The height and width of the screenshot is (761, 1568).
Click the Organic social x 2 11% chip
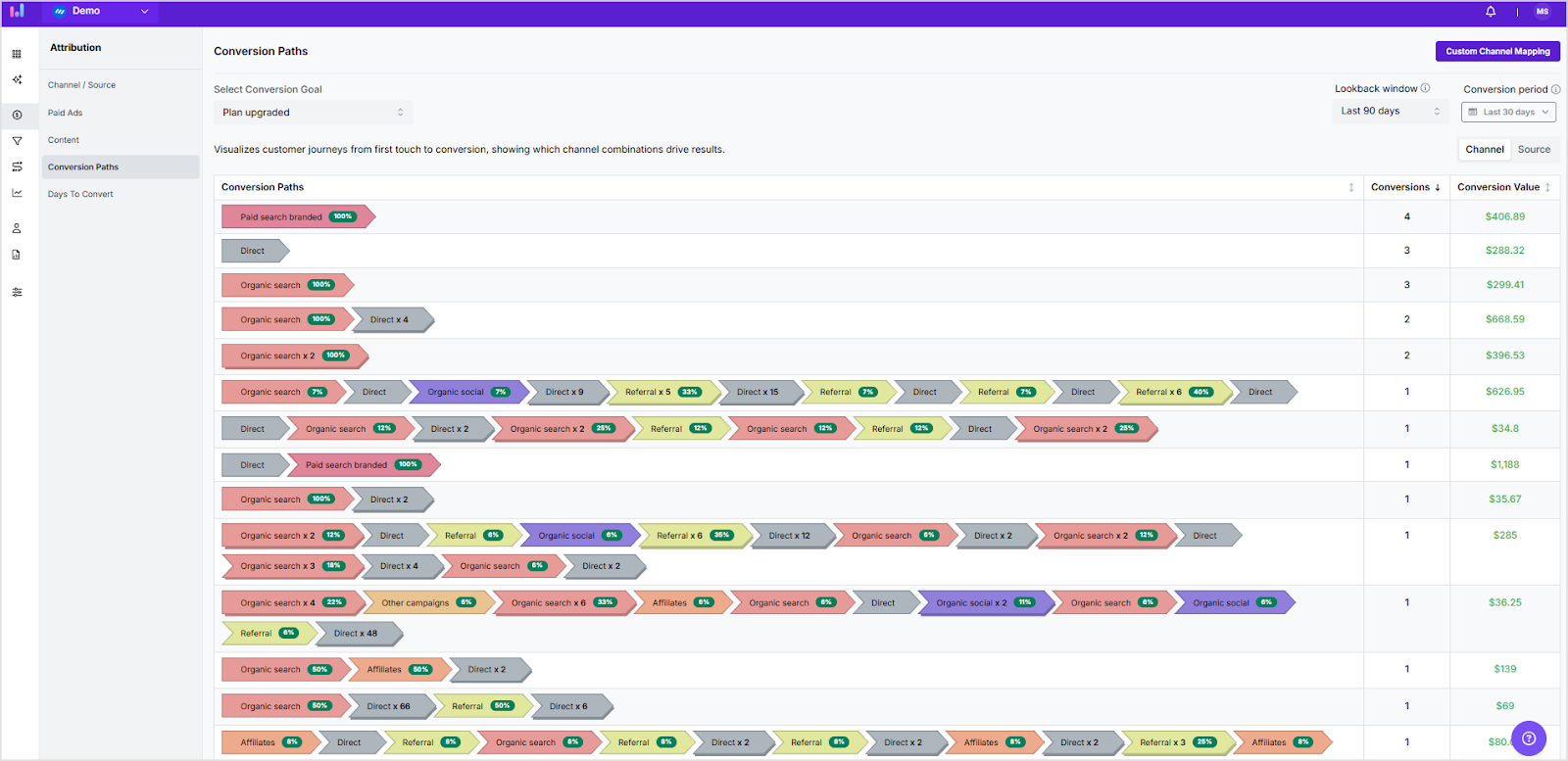point(985,603)
